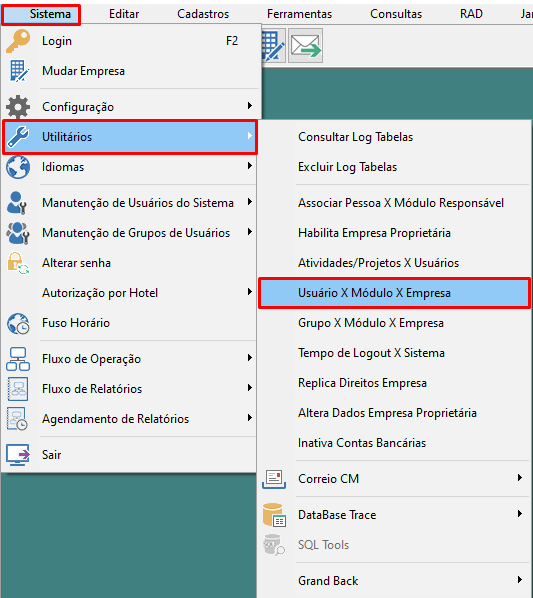Select Replica Direitos Empresa entry

pos(362,383)
